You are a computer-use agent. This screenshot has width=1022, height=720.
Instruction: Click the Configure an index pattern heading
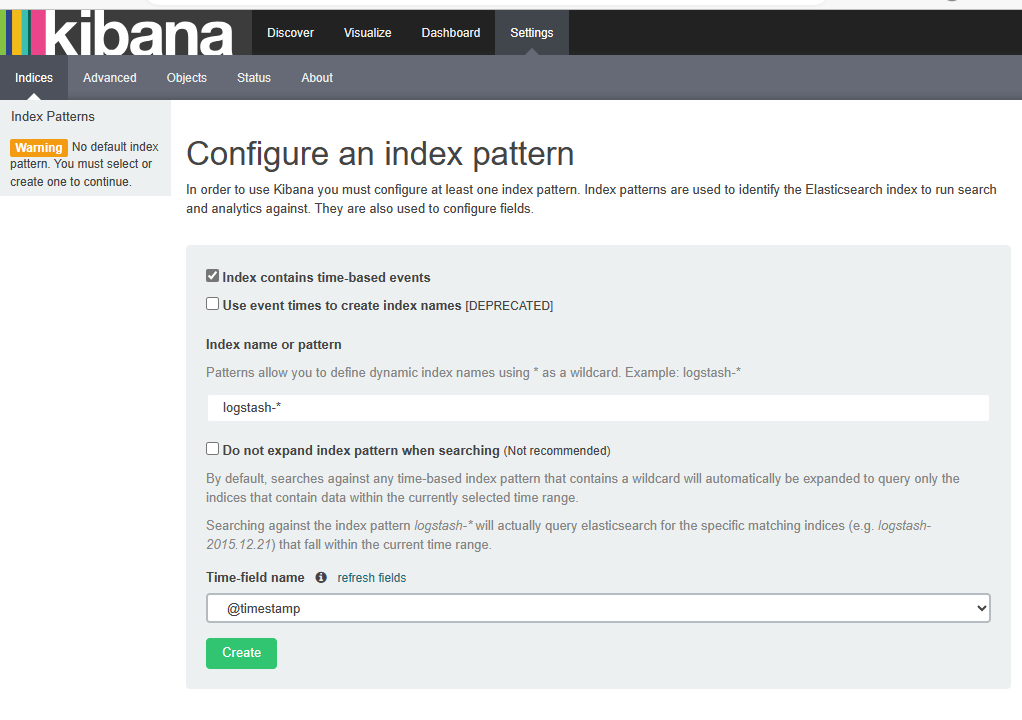[x=380, y=154]
